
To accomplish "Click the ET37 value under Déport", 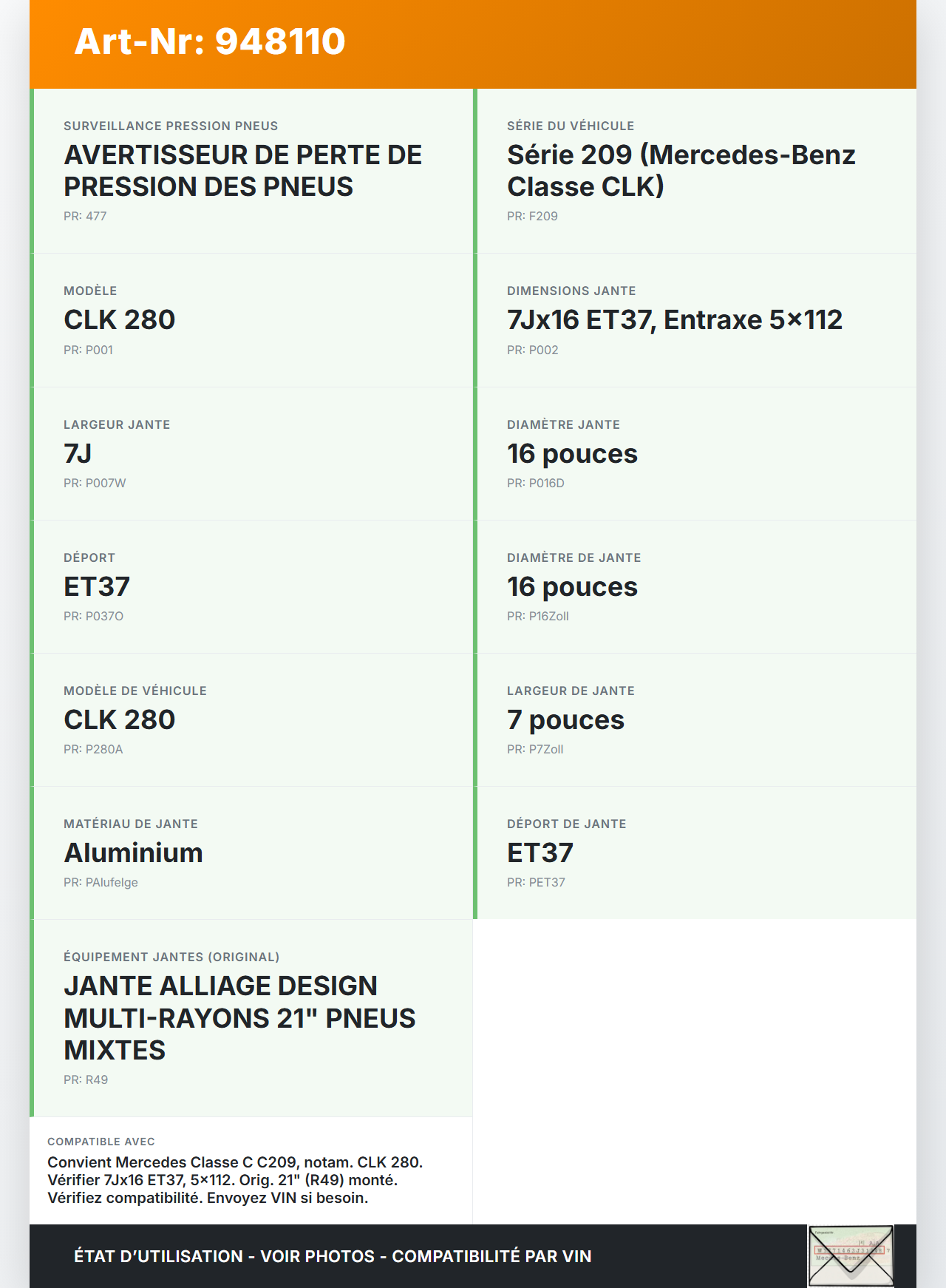I will 97,586.
